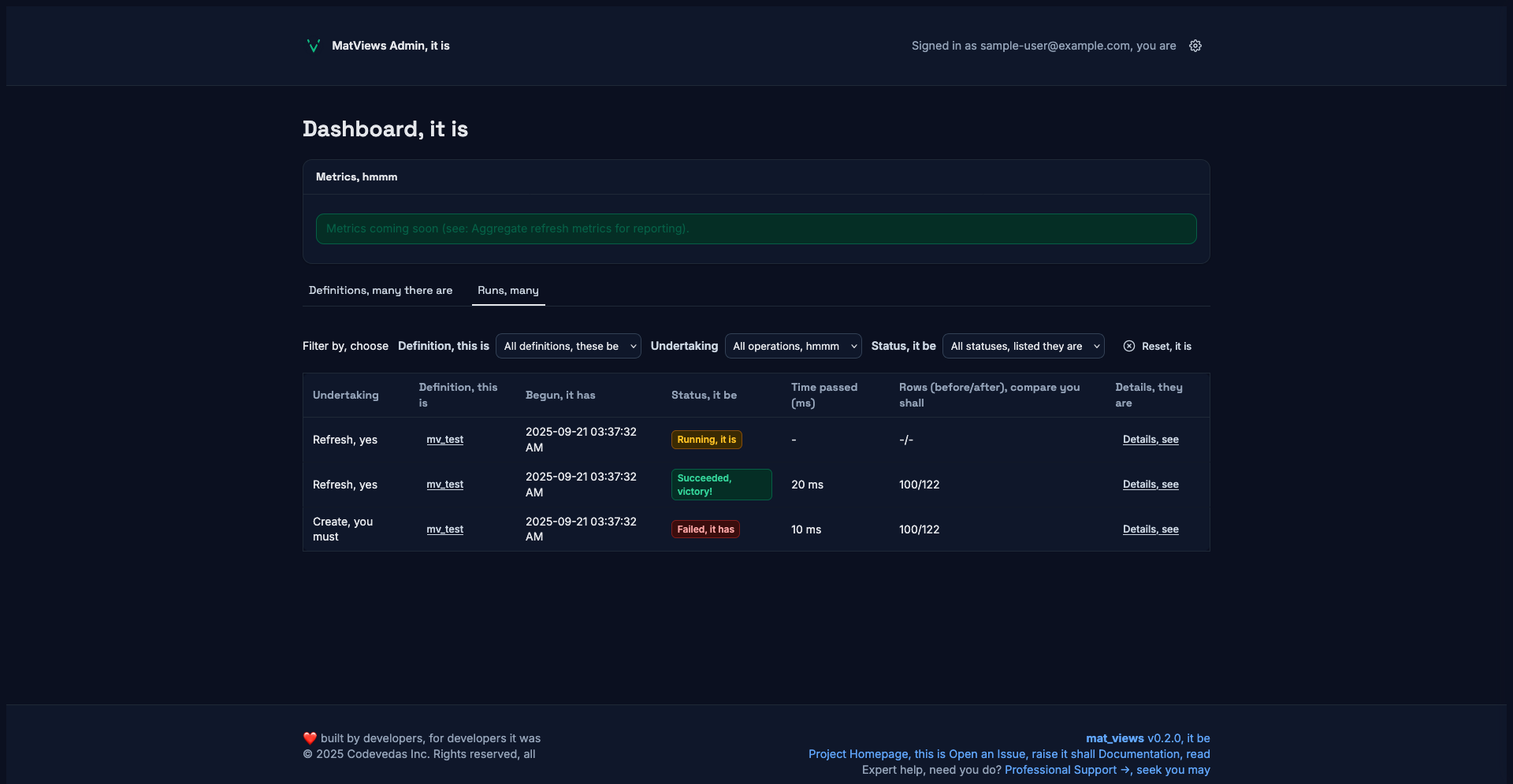This screenshot has width=1513, height=784.
Task: Open settings via the gear icon
Action: click(x=1195, y=46)
